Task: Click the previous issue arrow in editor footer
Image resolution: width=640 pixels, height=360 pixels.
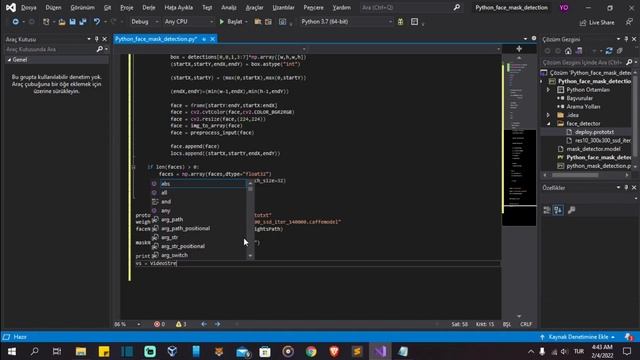Action: (204, 324)
